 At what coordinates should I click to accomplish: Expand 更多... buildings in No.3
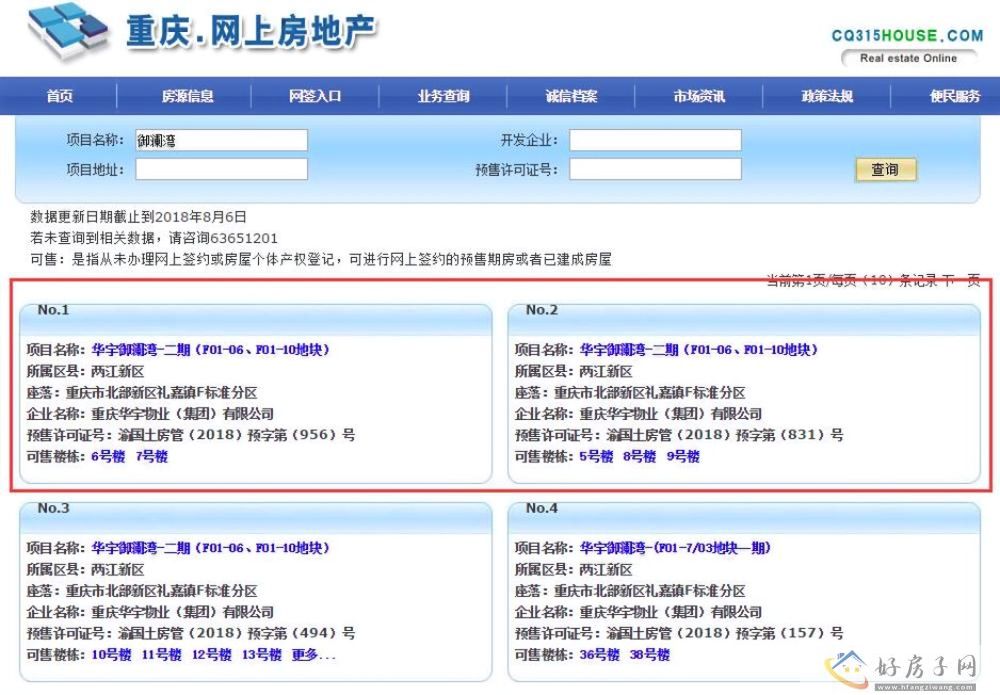(314, 655)
